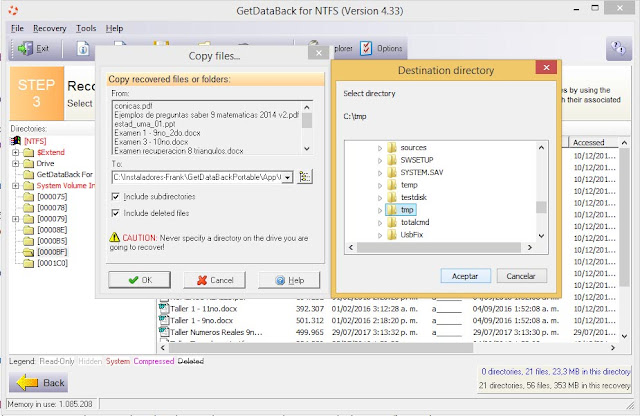The height and width of the screenshot is (416, 640).
Task: Expand the System Volume tree node
Action: click(16, 185)
